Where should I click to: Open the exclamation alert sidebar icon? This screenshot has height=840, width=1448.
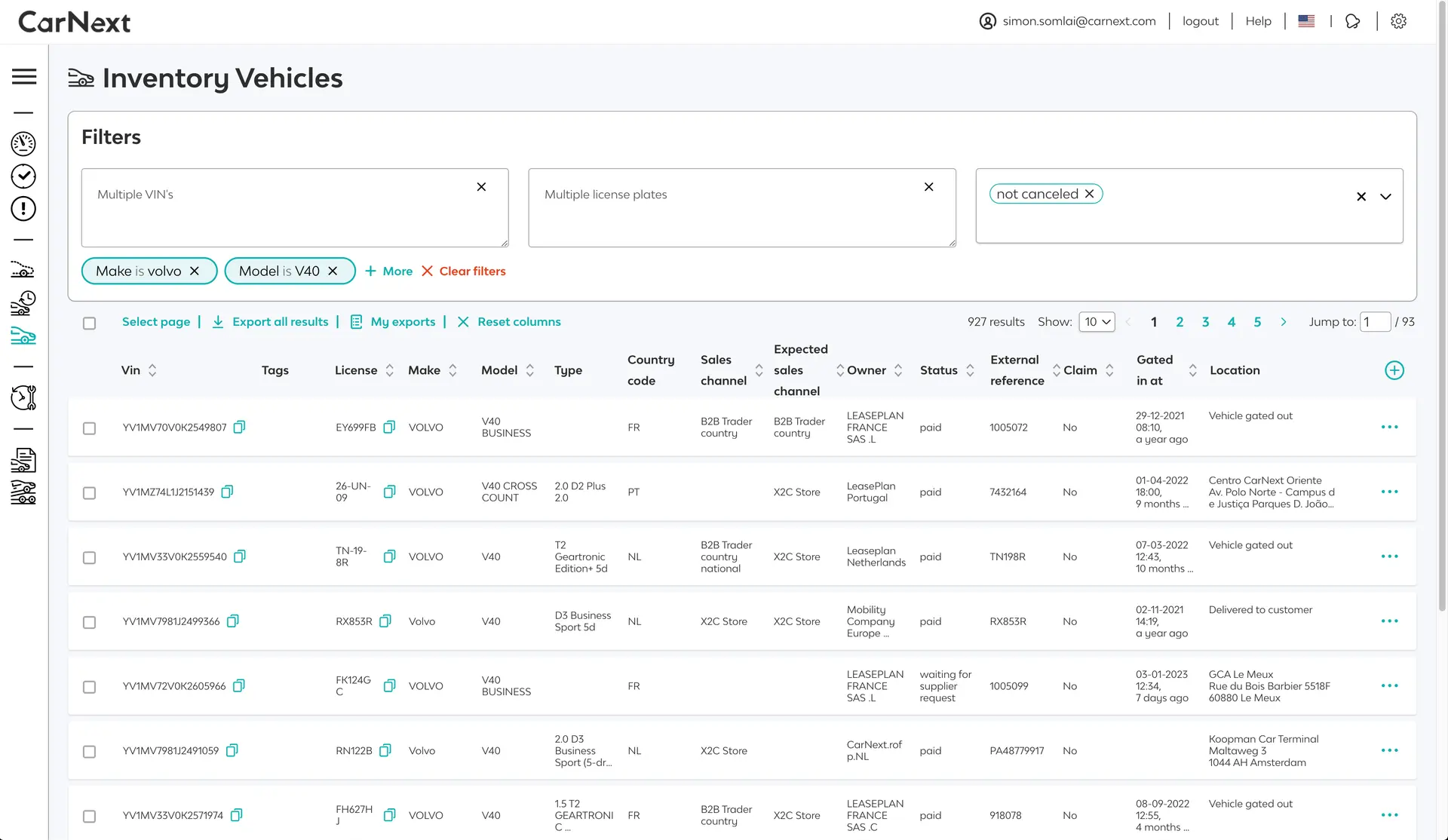point(23,209)
